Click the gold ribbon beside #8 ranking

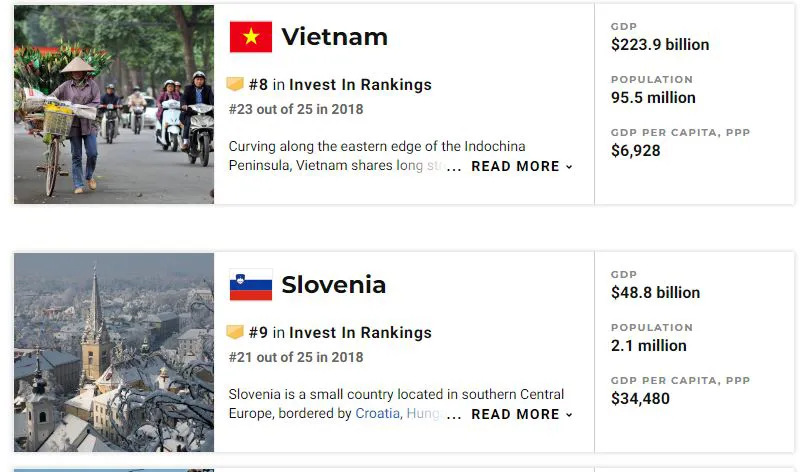235,84
